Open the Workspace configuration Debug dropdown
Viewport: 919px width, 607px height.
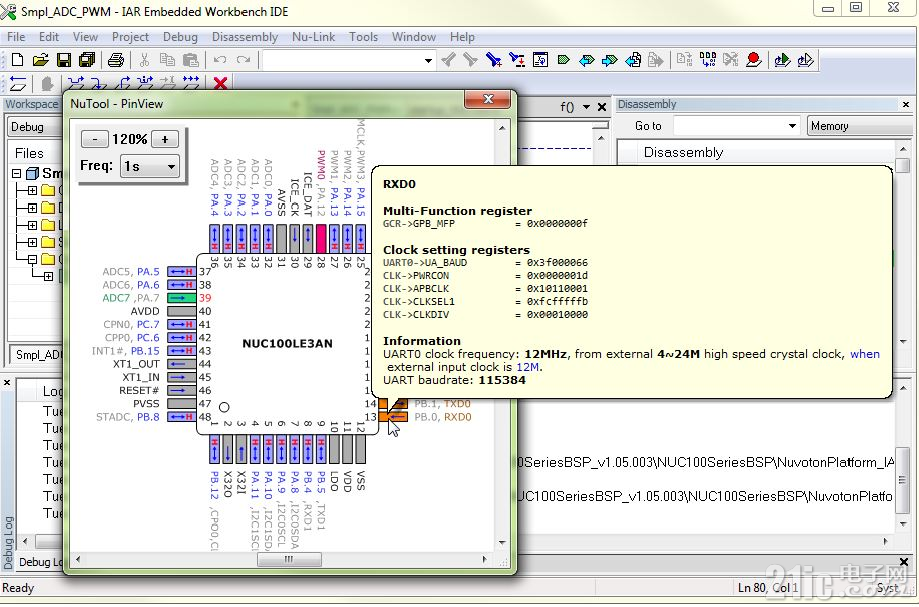[35, 127]
